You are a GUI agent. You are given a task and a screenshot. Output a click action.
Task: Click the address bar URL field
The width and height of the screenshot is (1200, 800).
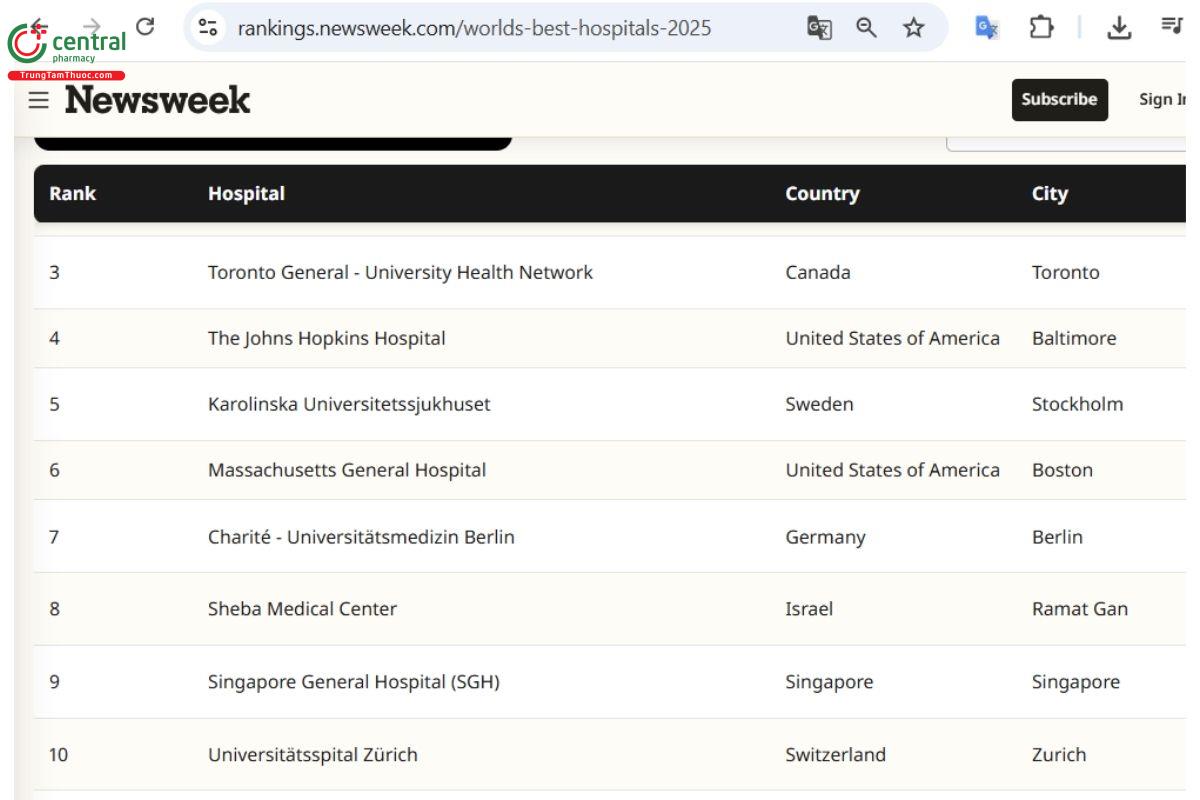pos(474,28)
